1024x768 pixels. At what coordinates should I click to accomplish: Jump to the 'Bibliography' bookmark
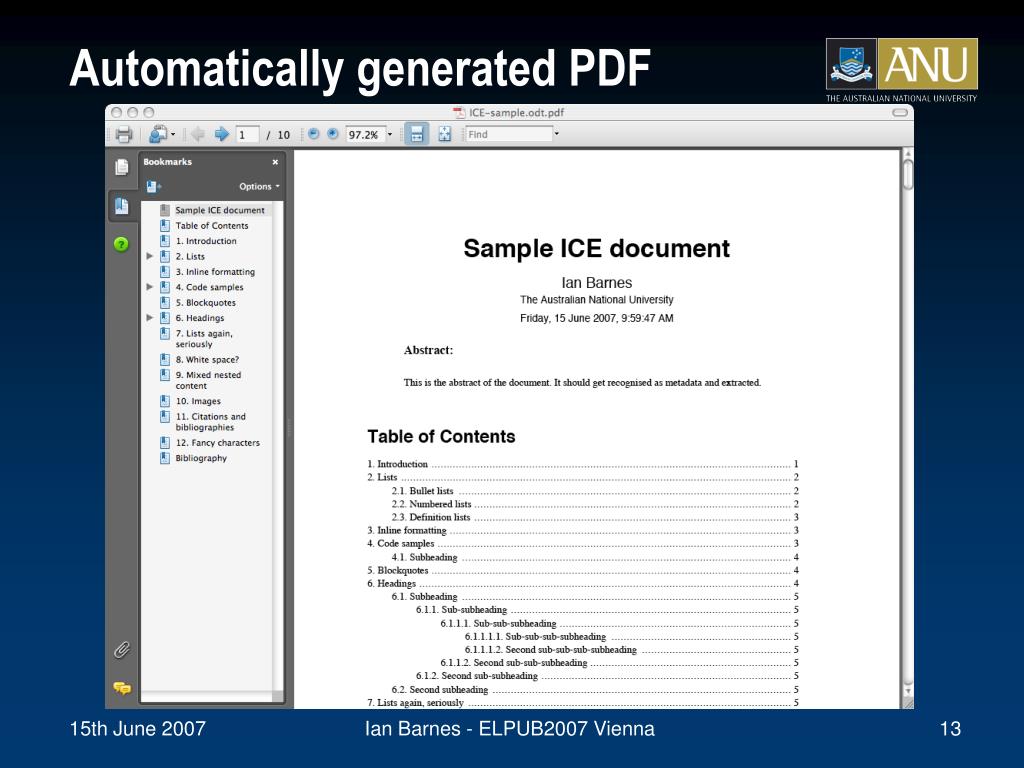click(x=201, y=458)
